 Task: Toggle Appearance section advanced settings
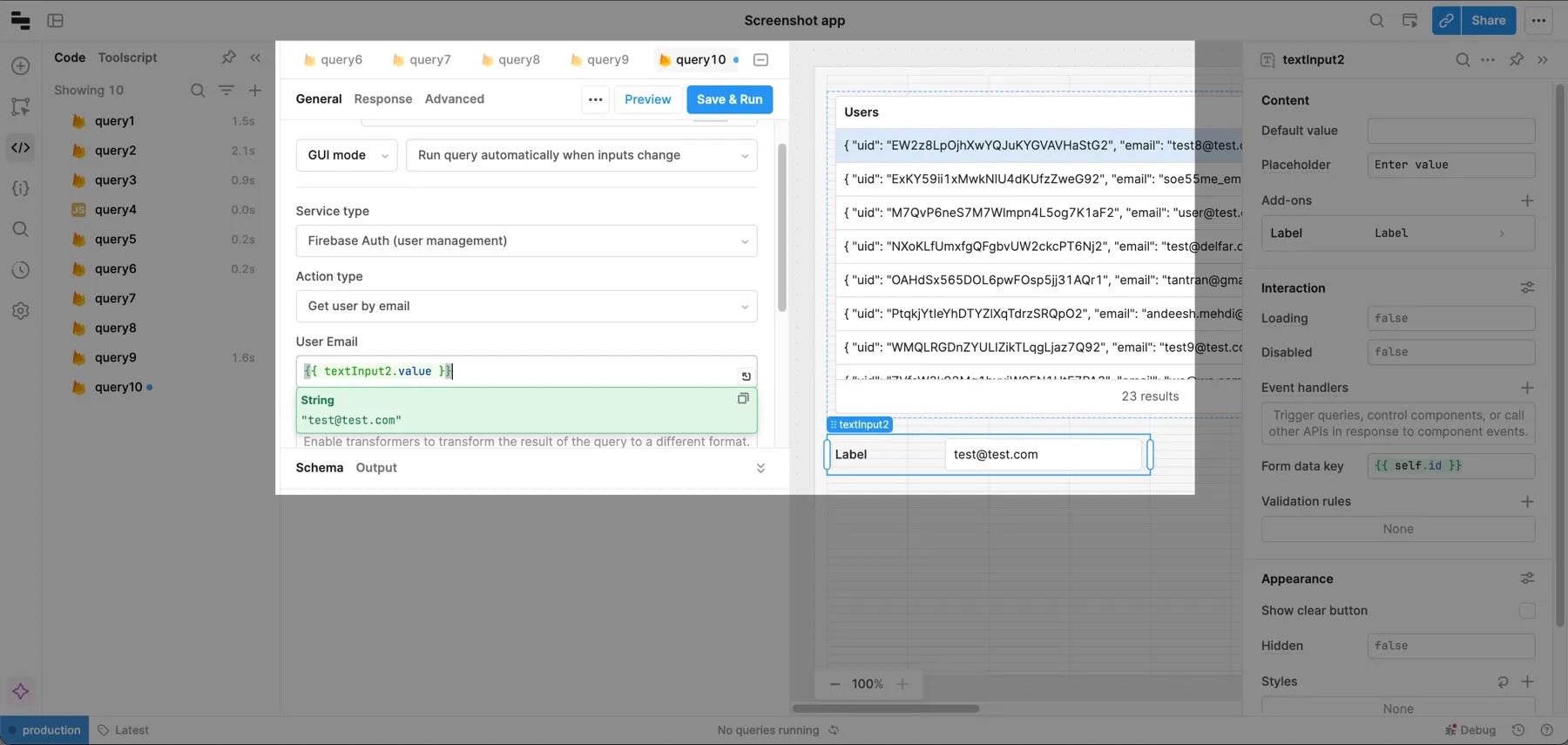(x=1527, y=579)
